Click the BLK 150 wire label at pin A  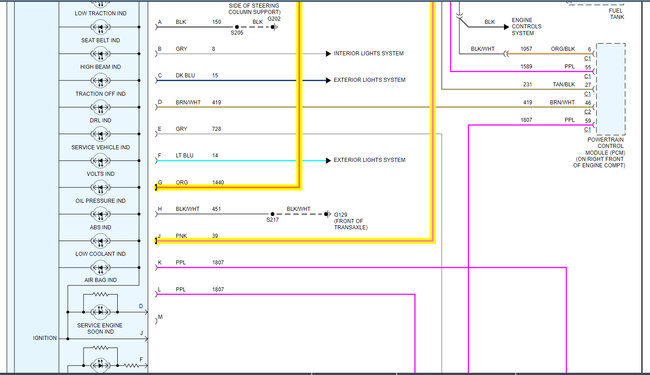198,22
